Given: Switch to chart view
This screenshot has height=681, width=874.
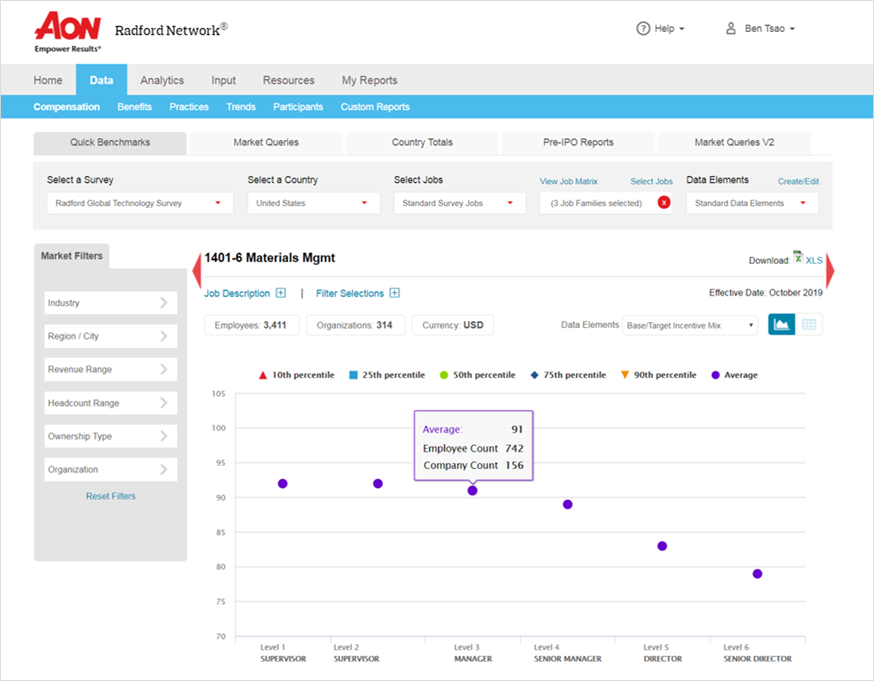Looking at the screenshot, I should pyautogui.click(x=781, y=324).
